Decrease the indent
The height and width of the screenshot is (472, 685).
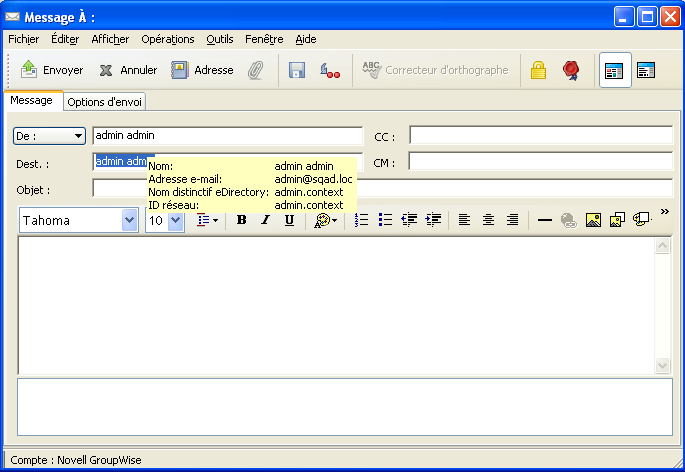click(x=409, y=220)
